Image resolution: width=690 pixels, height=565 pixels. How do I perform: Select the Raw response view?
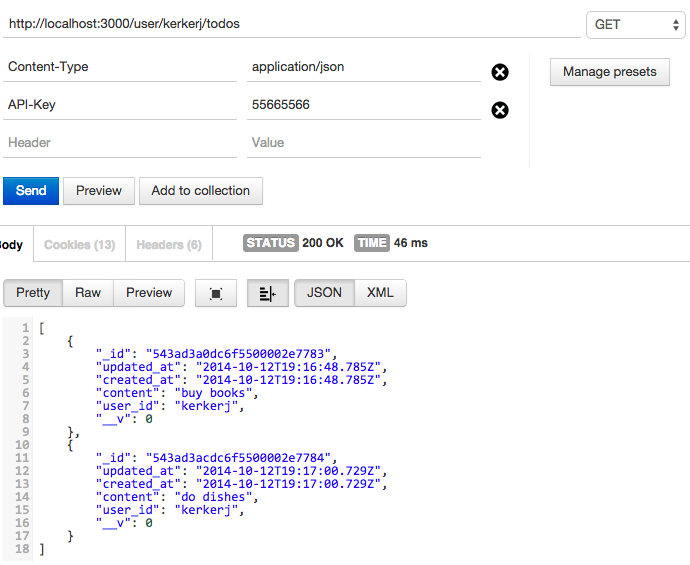[88, 293]
